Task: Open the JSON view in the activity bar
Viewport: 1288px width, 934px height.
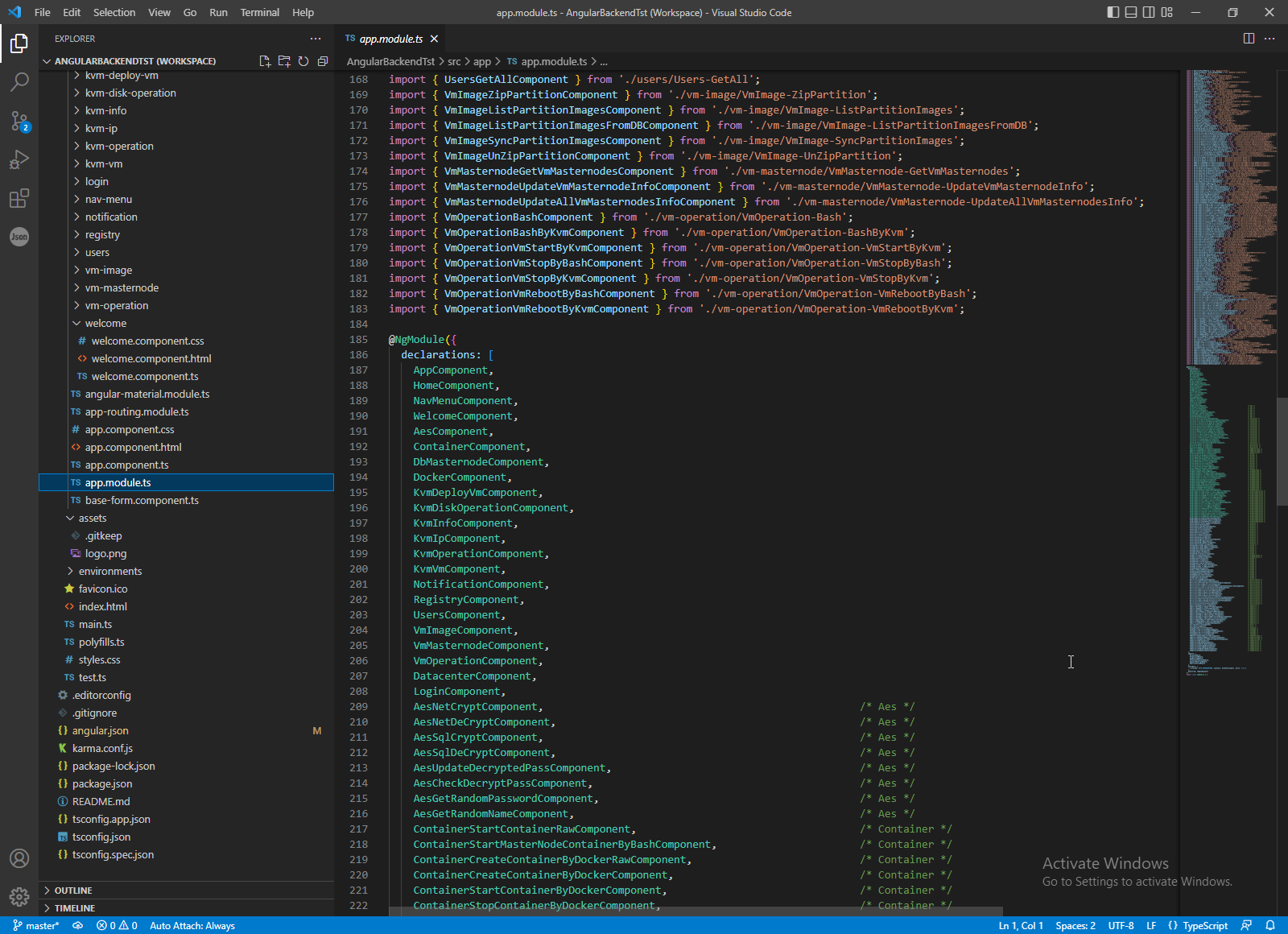Action: (x=19, y=237)
